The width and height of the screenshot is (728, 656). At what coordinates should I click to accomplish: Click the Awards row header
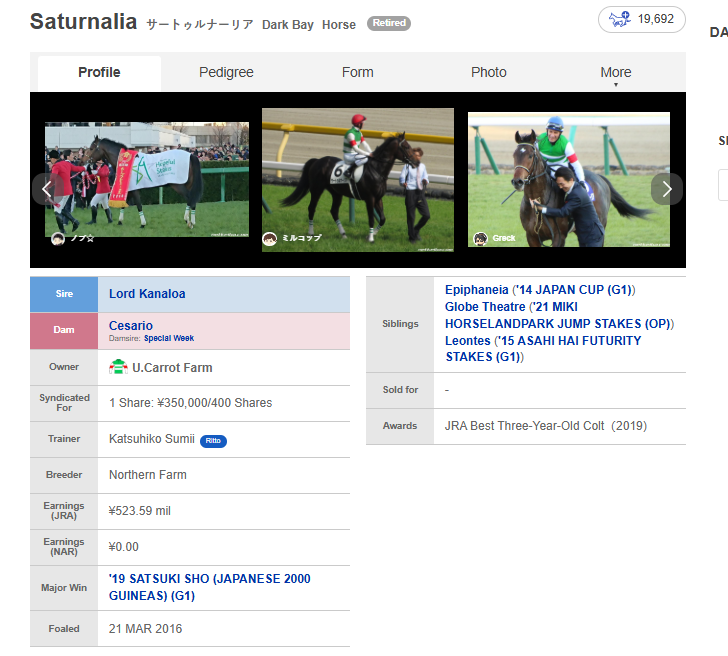(x=400, y=426)
